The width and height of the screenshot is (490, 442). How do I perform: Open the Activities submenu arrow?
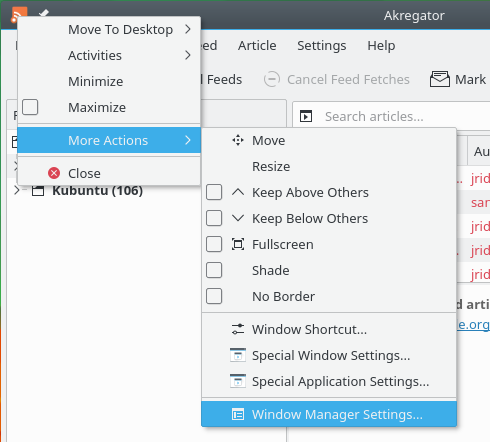click(x=188, y=55)
